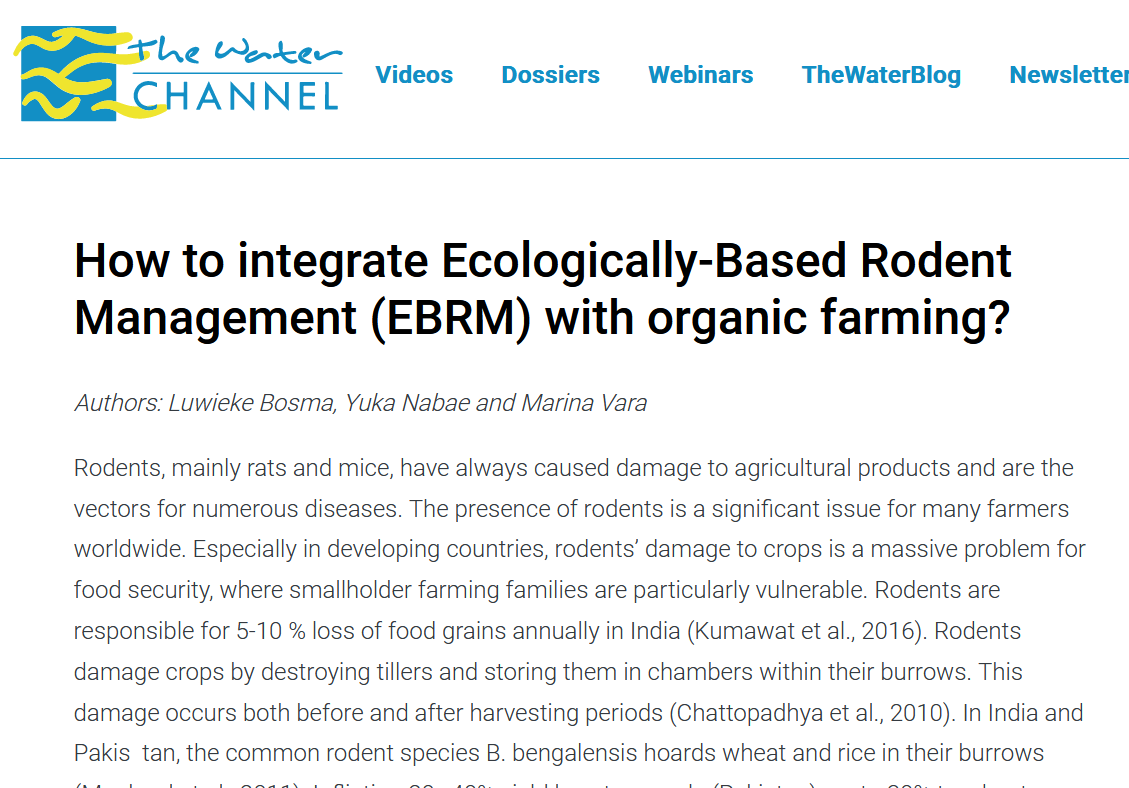
Task: Open the Newsletter page
Action: tap(1068, 74)
